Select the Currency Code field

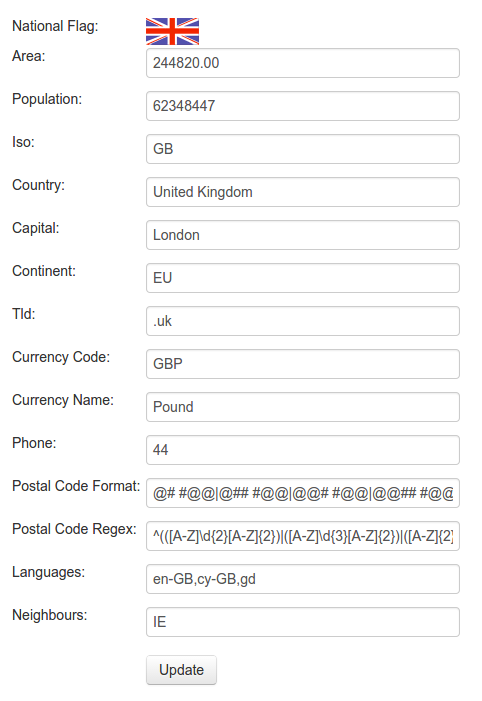(303, 363)
